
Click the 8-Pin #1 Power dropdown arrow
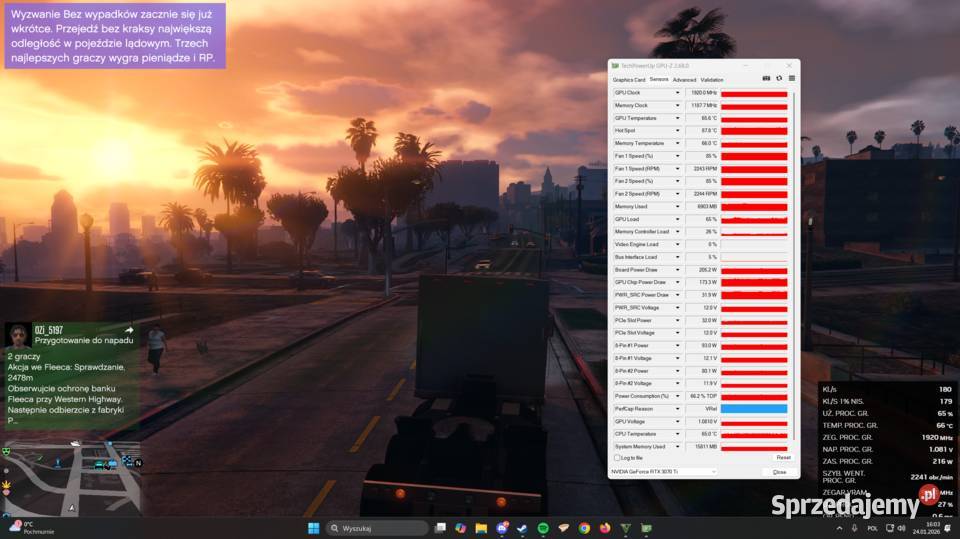coord(677,345)
